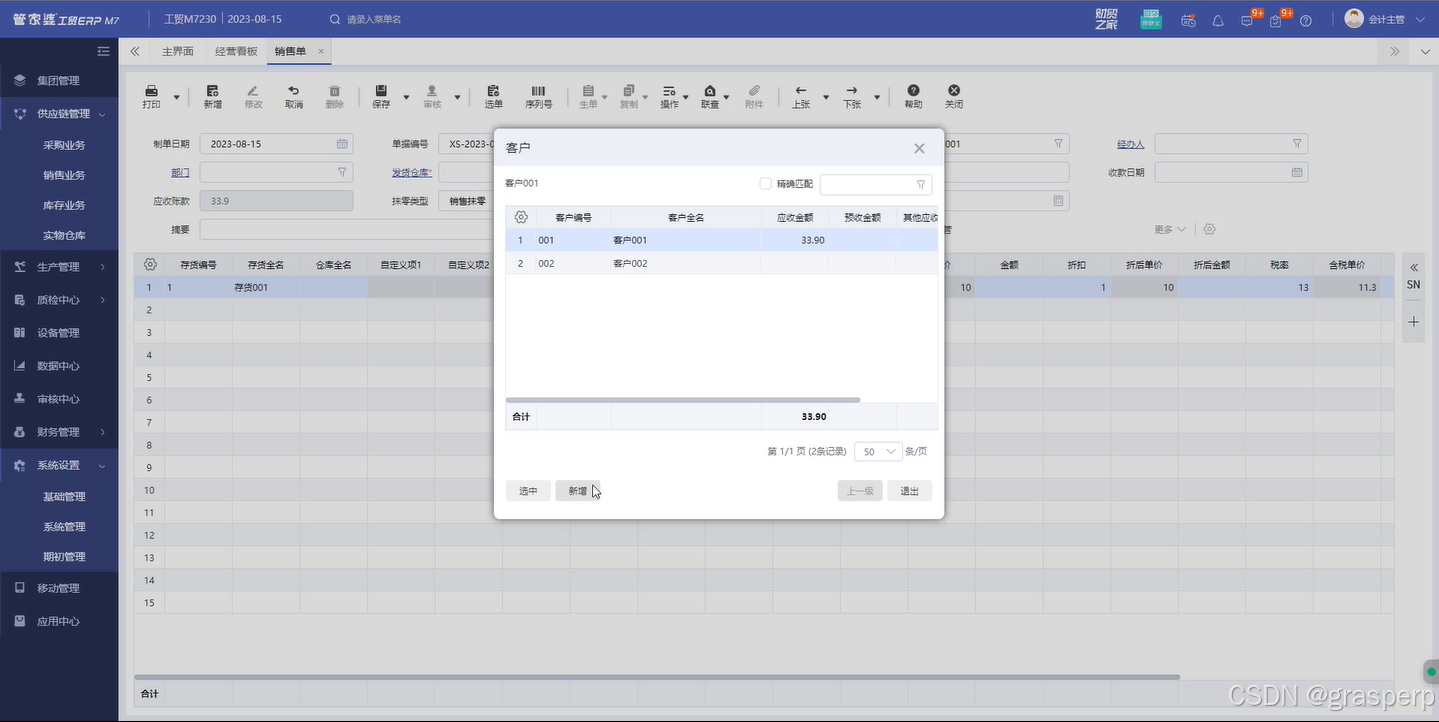Click the form settings gear beside 更多
The width and height of the screenshot is (1439, 722).
(x=1209, y=229)
